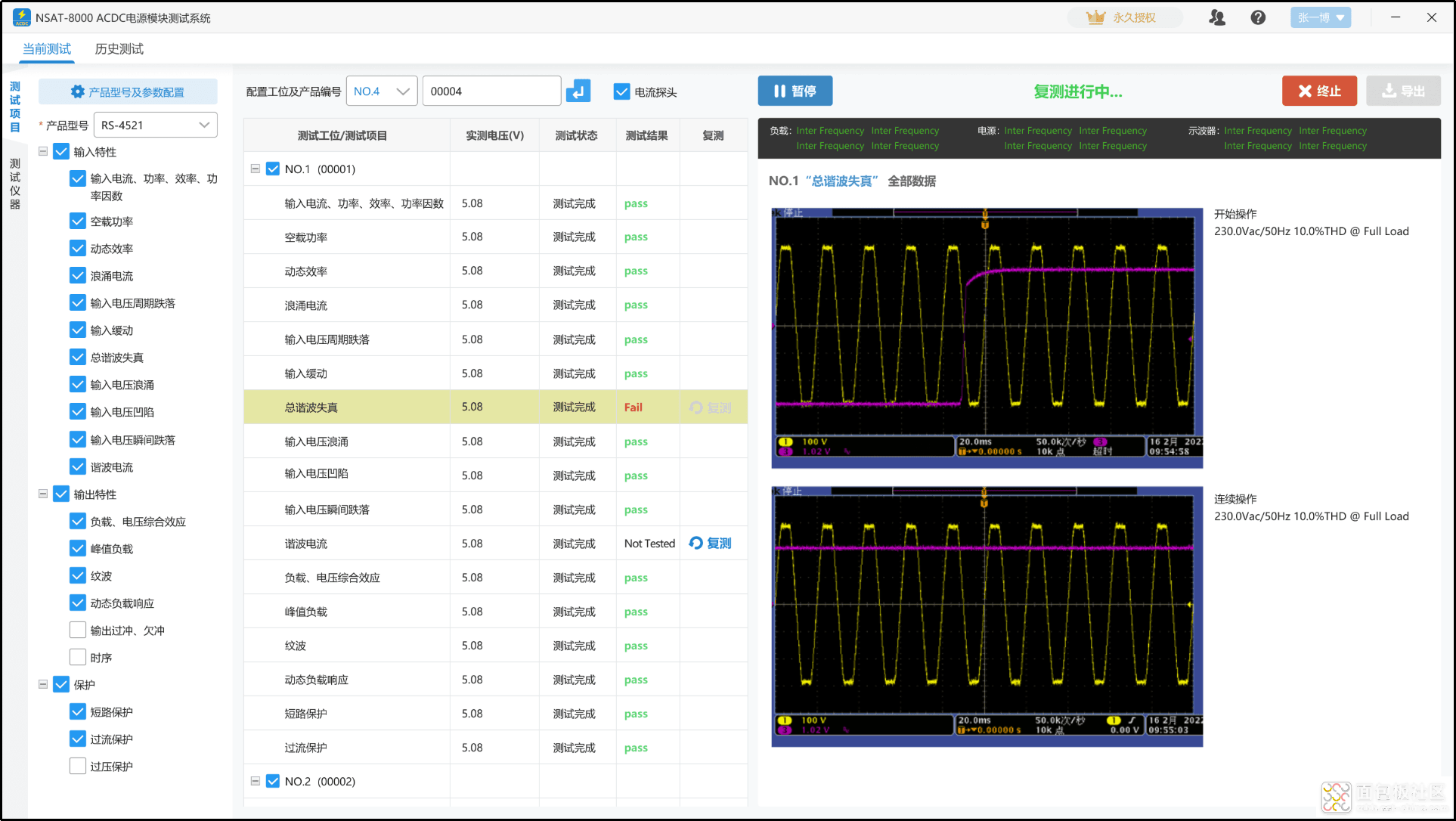This screenshot has height=821, width=1456.
Task: Click retest icon for 谐波电流 row
Action: click(696, 543)
